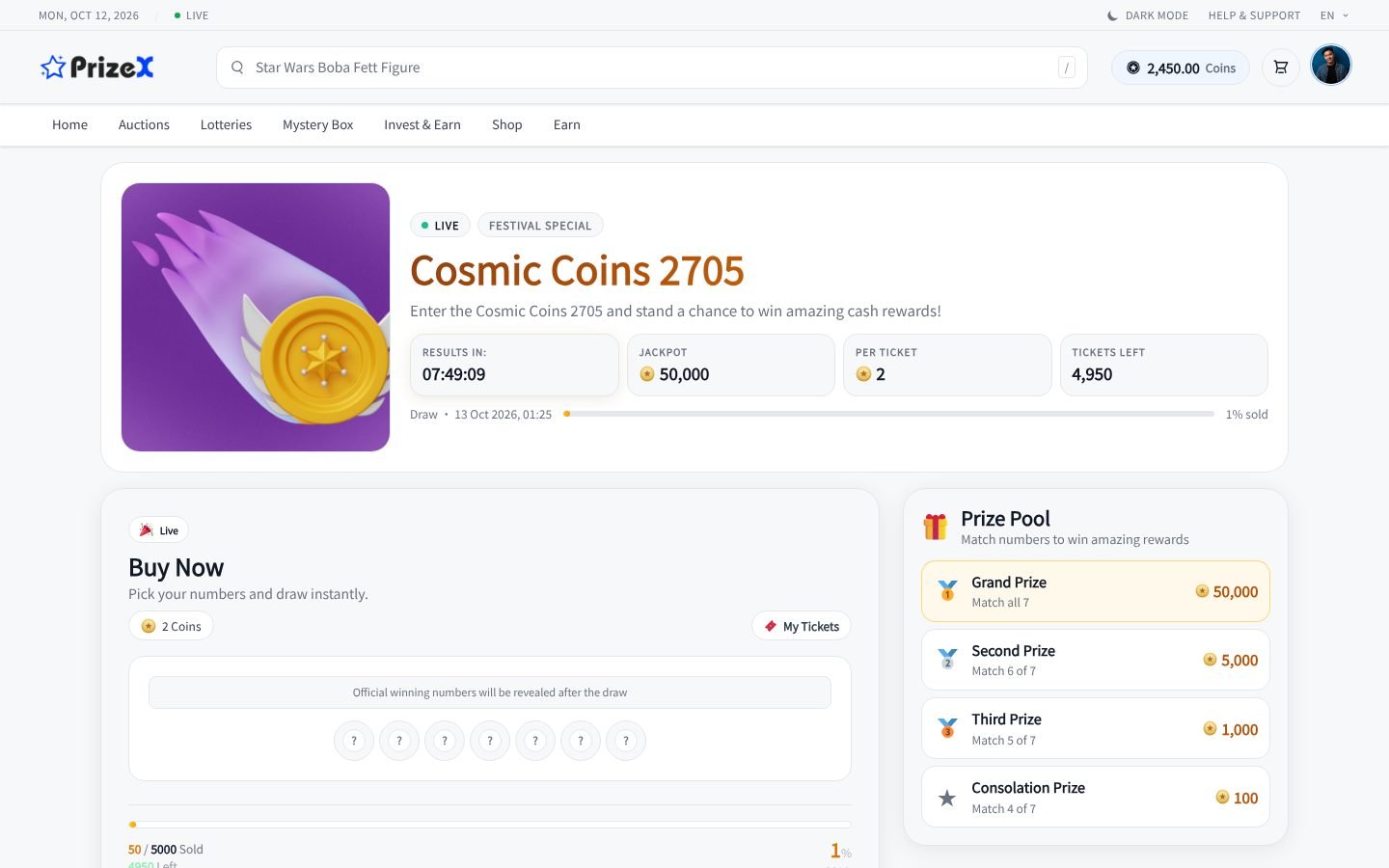Click the My Tickets button

[x=801, y=626]
